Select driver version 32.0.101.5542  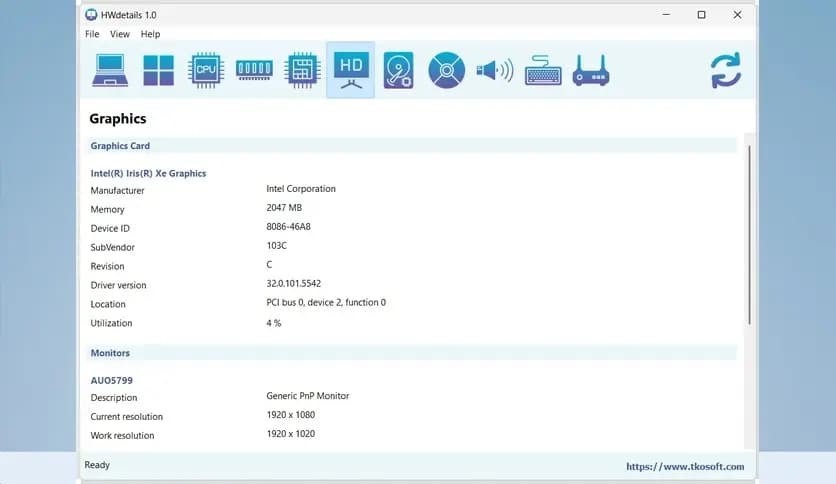294,284
